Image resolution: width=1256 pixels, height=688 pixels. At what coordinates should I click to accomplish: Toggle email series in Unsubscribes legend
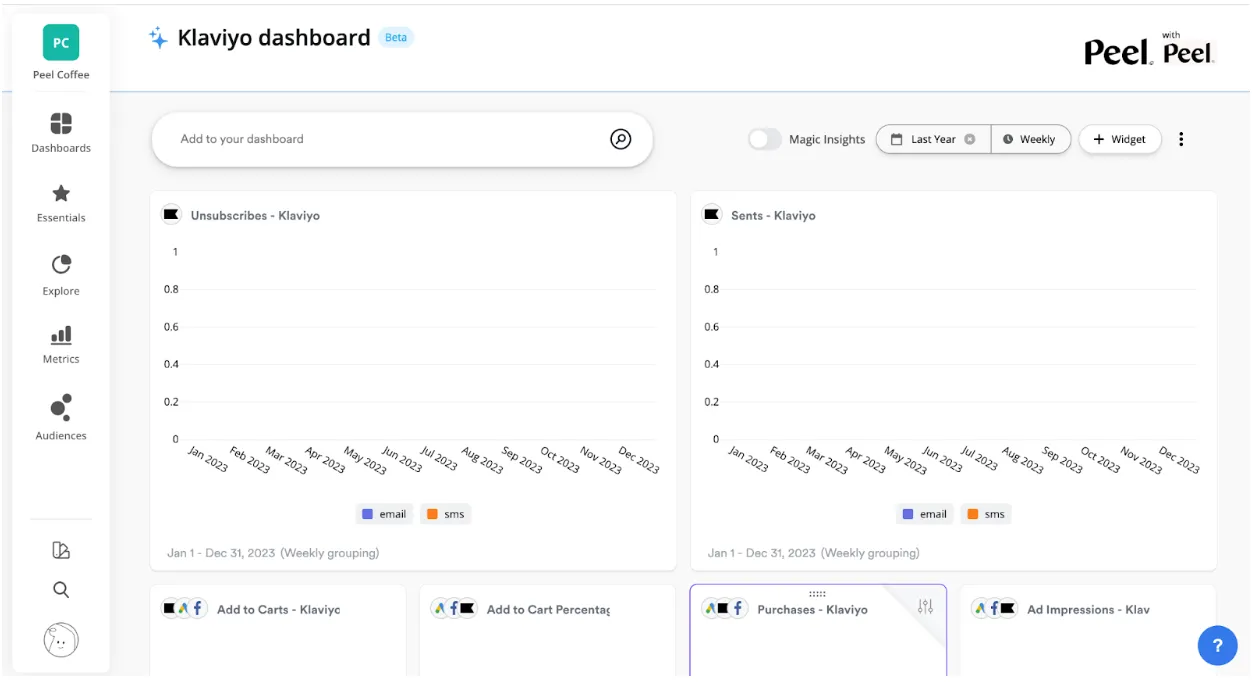[x=384, y=514]
